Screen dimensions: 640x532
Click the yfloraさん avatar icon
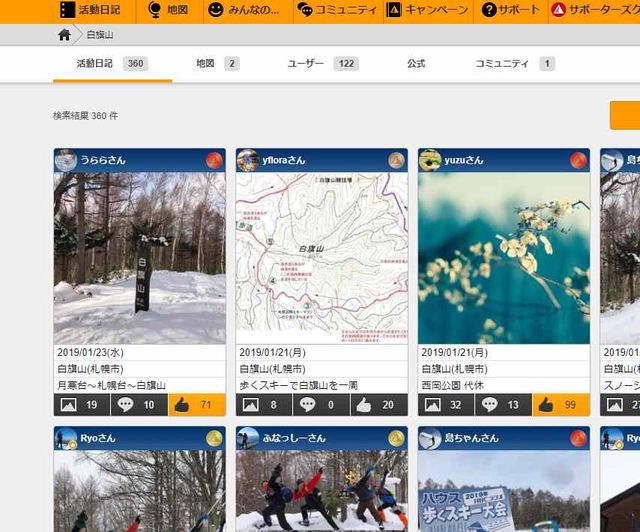(248, 160)
